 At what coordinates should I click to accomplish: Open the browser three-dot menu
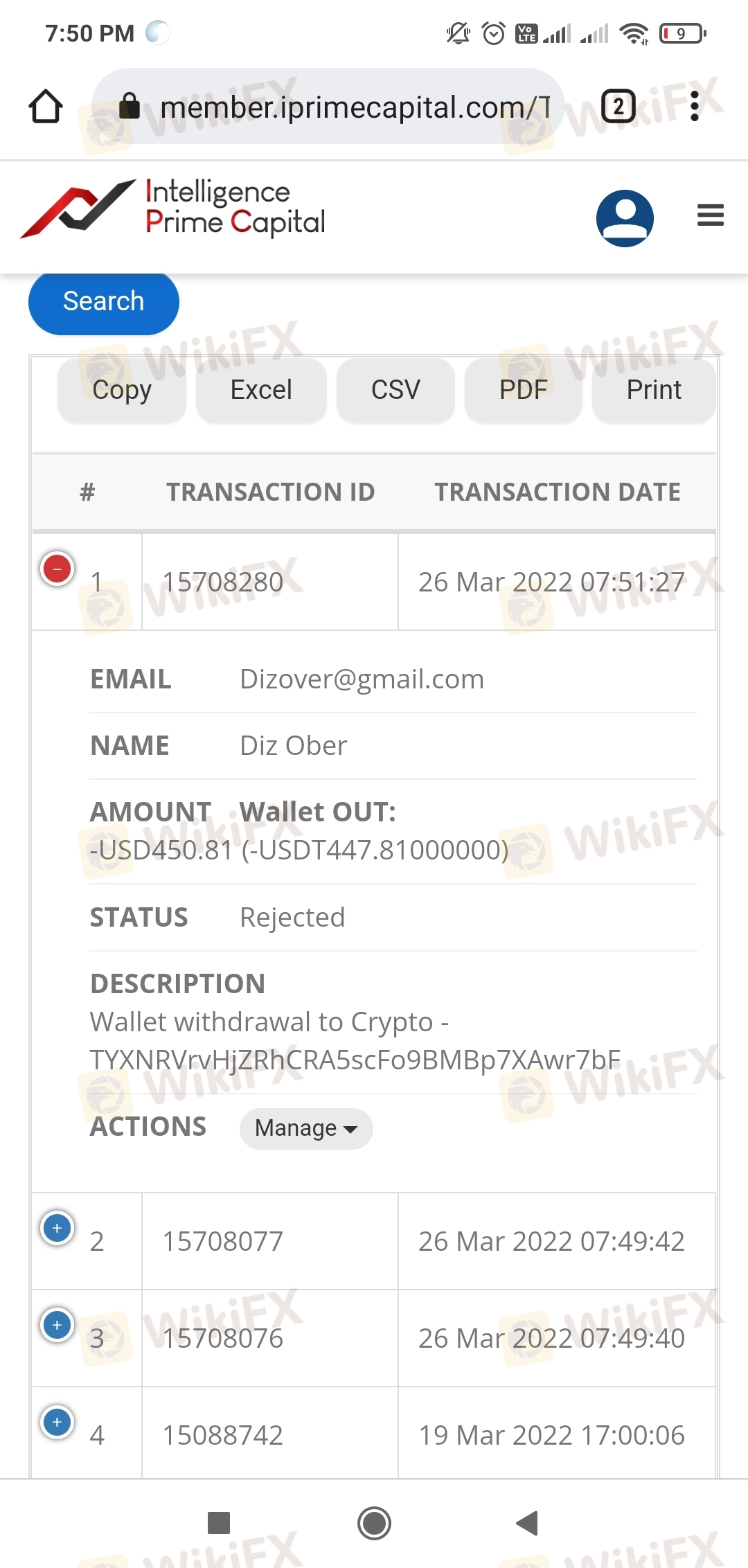[x=695, y=107]
